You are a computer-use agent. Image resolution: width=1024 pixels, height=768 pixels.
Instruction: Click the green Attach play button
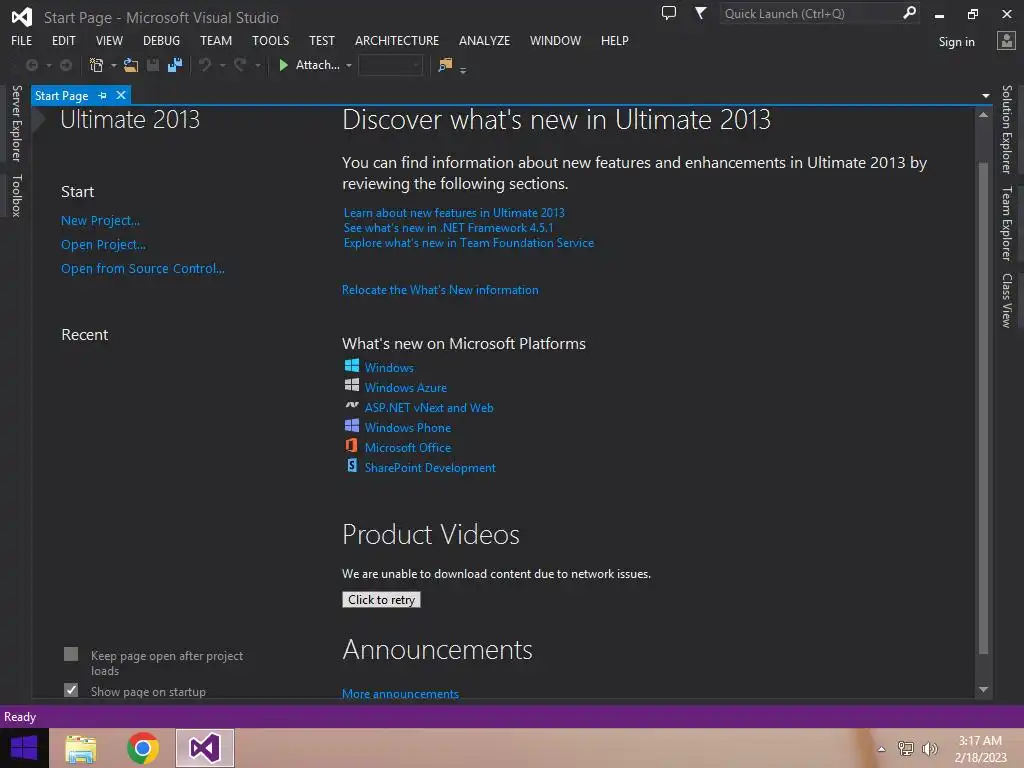[283, 65]
